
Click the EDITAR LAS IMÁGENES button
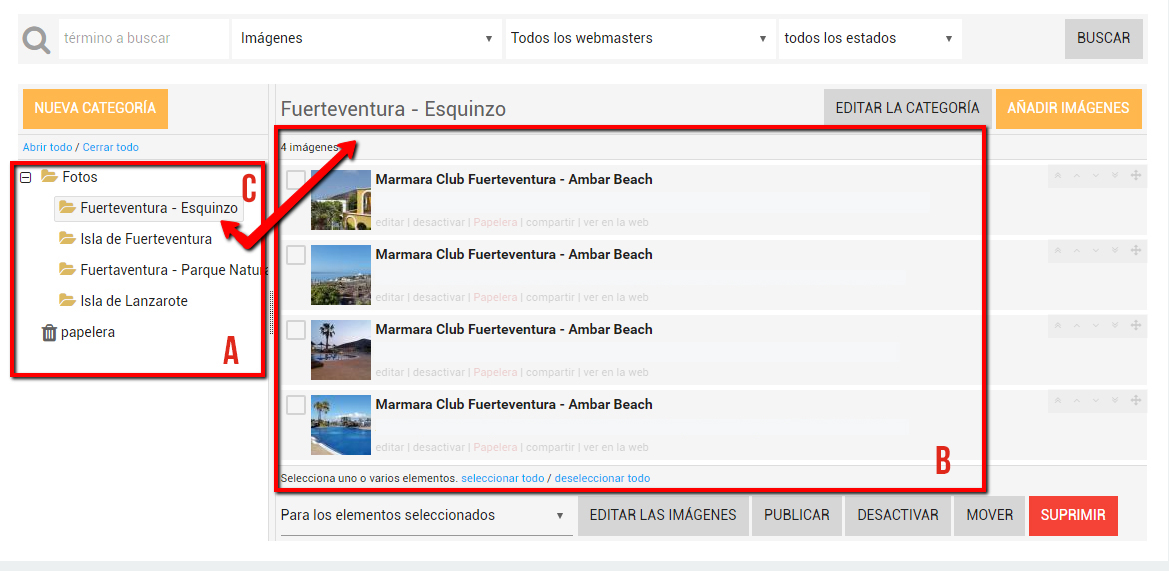tap(663, 516)
